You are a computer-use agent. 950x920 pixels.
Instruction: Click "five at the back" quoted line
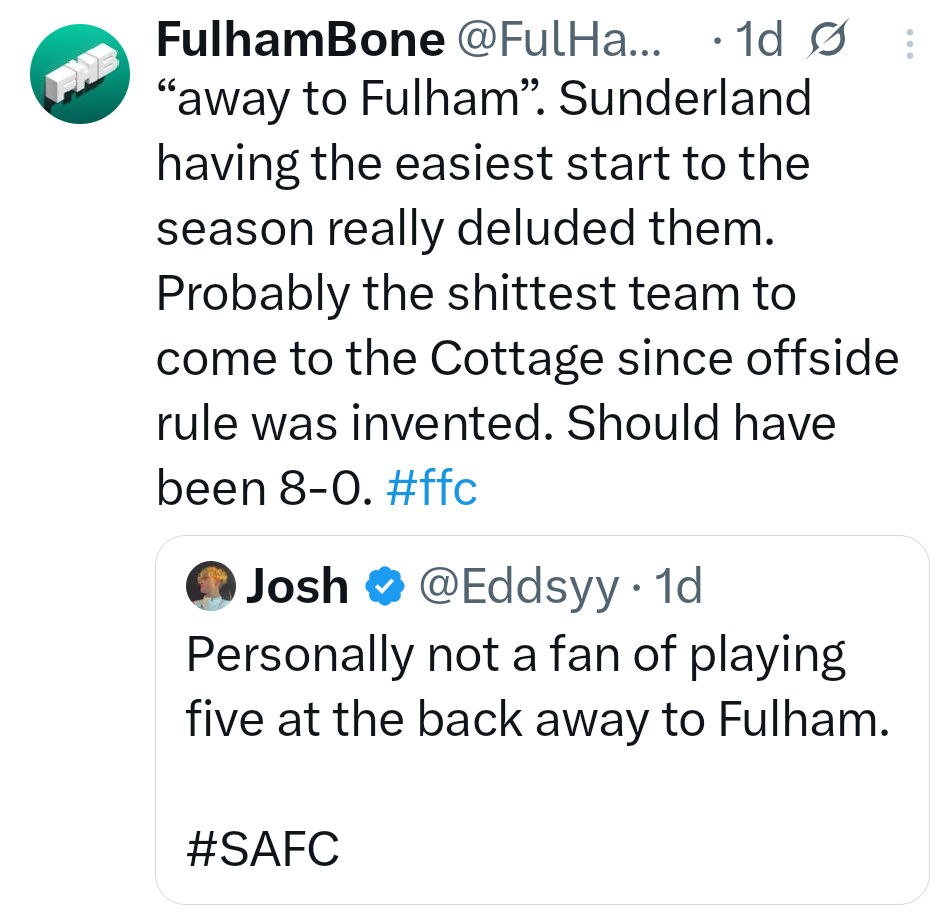coord(536,720)
